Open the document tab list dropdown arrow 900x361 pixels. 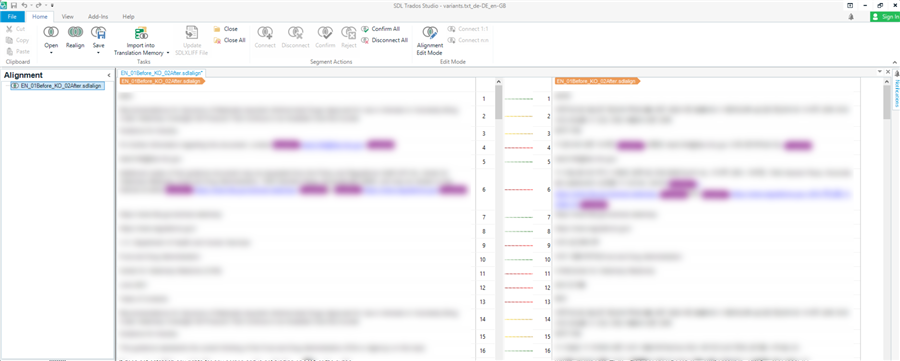pyautogui.click(x=880, y=72)
